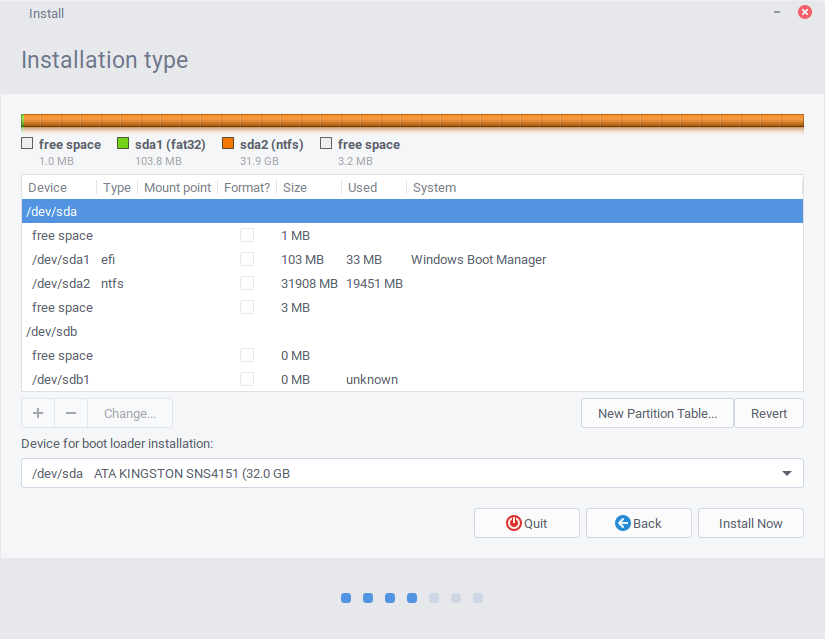Click the 1.0 MB free space legend box

click(27, 143)
